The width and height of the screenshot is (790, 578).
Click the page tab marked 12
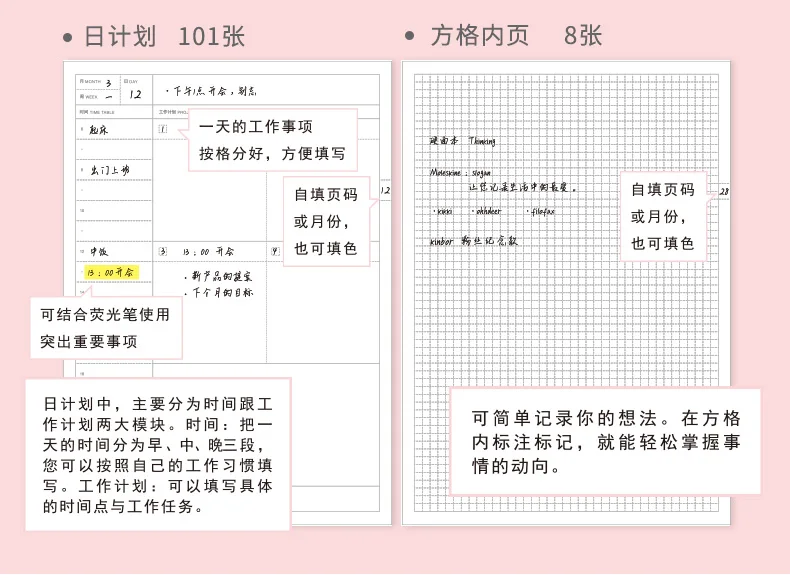pos(385,190)
